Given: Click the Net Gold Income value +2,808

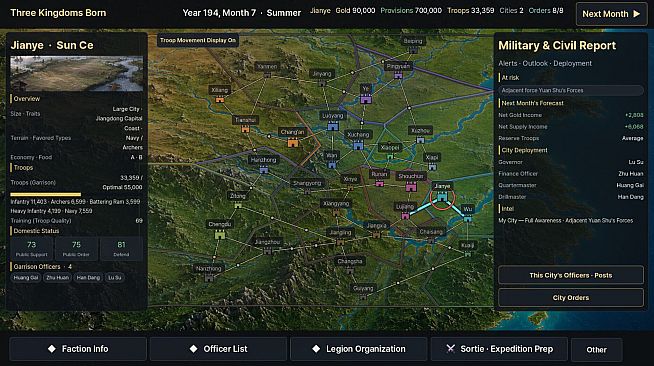Looking at the screenshot, I should click(x=634, y=115).
